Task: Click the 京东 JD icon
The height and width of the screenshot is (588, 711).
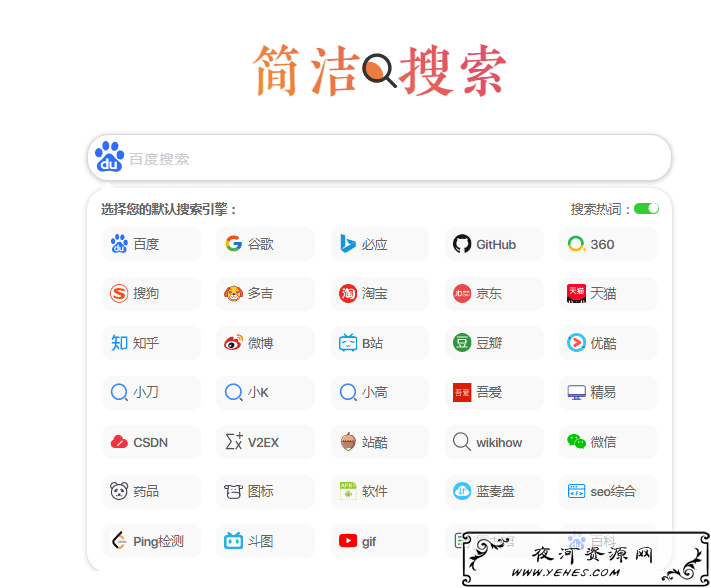Action: pos(462,293)
